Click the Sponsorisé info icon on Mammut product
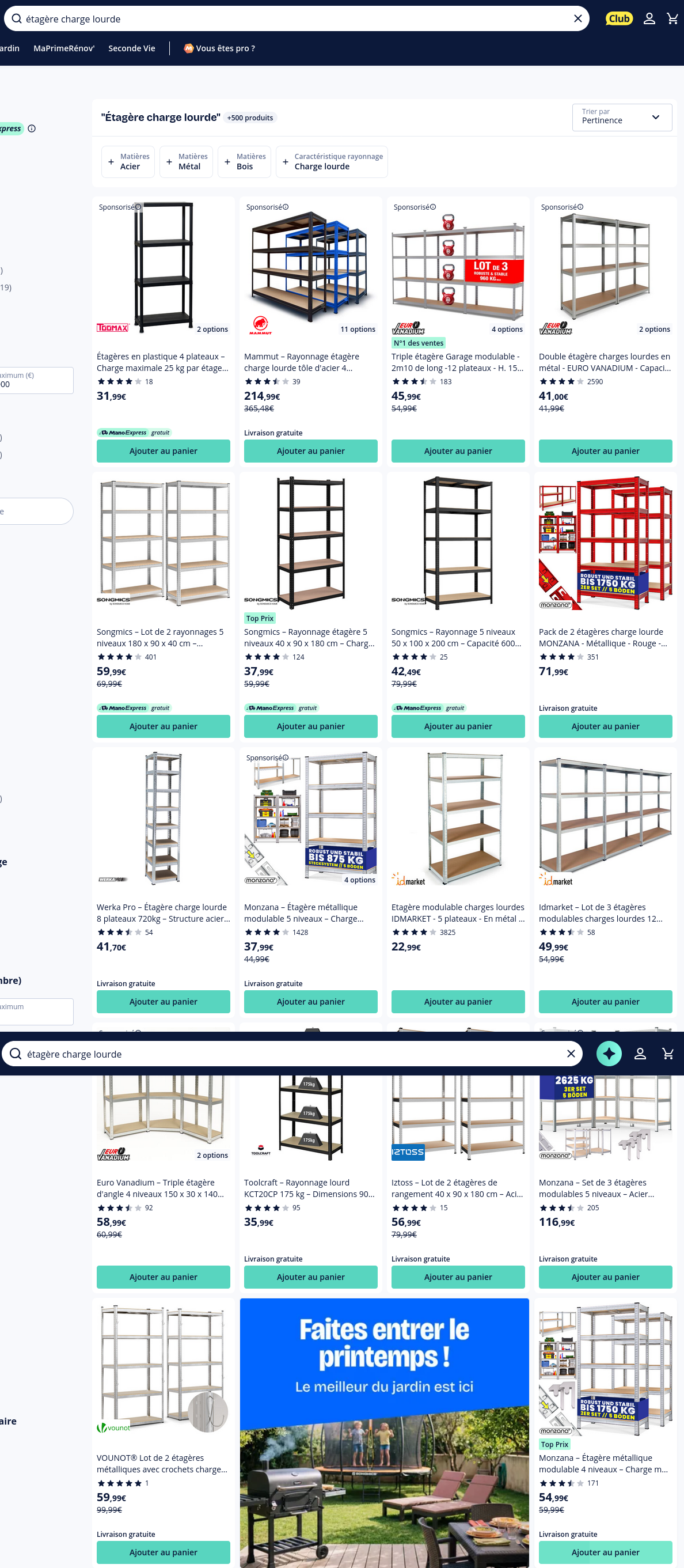 [x=286, y=207]
